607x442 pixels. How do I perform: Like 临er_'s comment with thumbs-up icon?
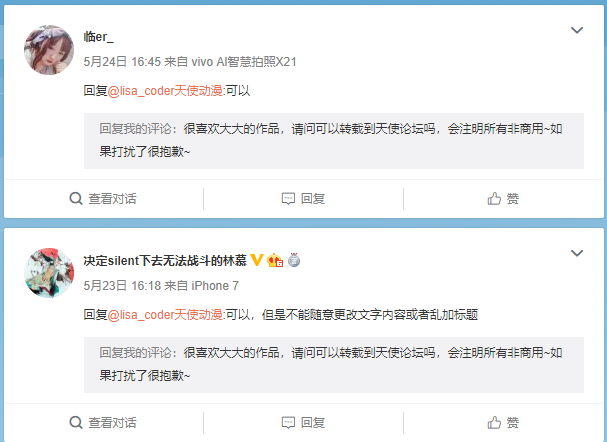tap(494, 199)
